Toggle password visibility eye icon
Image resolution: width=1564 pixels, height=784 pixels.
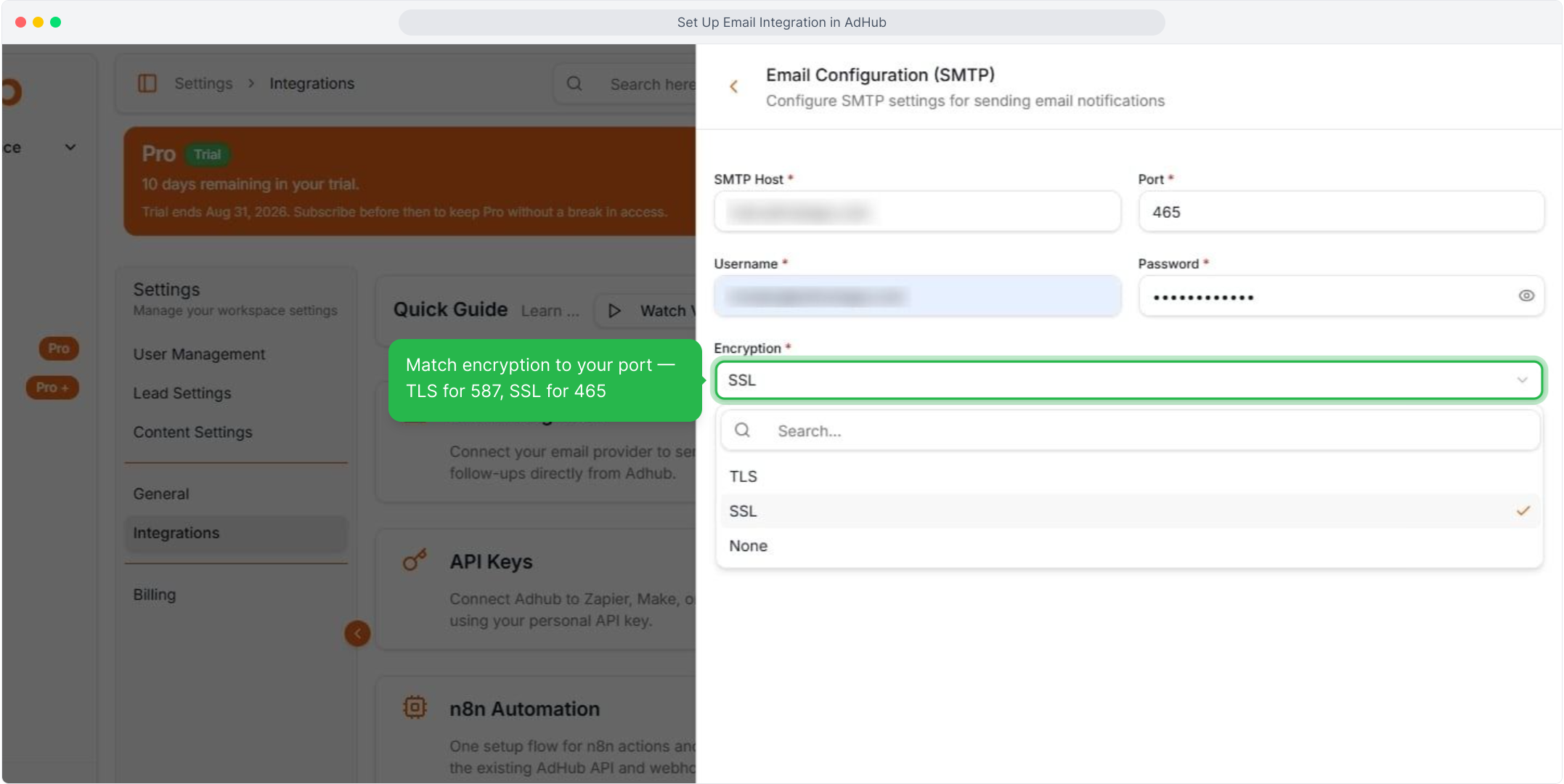pyautogui.click(x=1526, y=295)
